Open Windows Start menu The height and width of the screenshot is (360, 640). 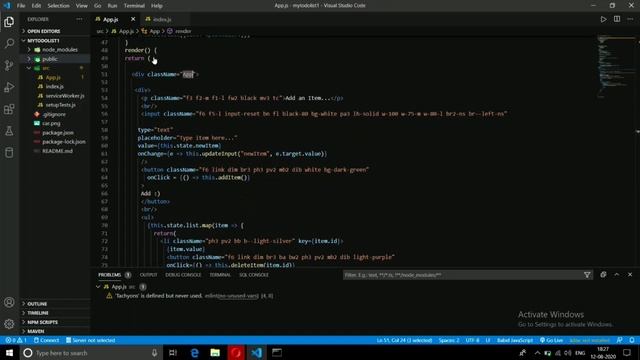point(9,353)
